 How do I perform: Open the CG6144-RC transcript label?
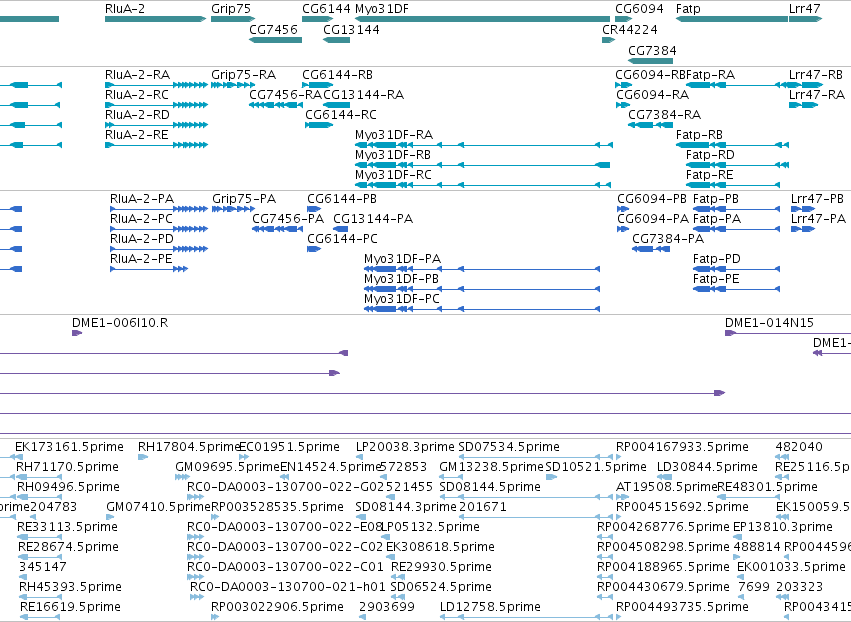(341, 115)
